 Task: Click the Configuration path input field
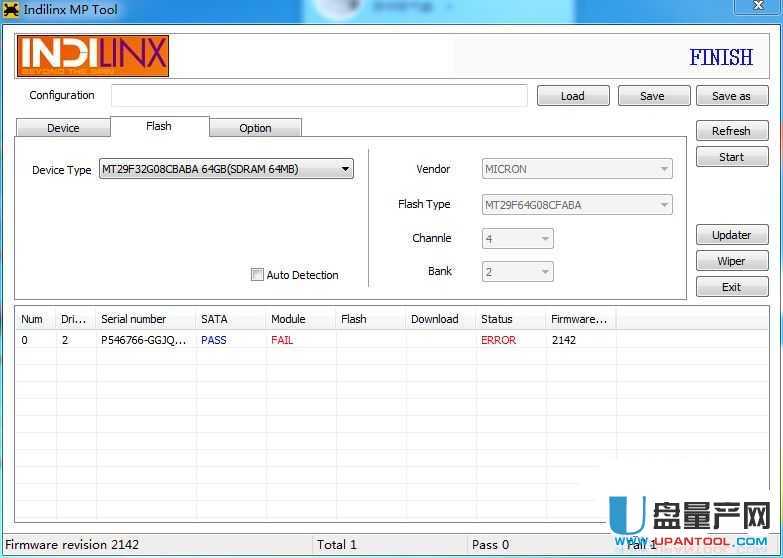(319, 96)
